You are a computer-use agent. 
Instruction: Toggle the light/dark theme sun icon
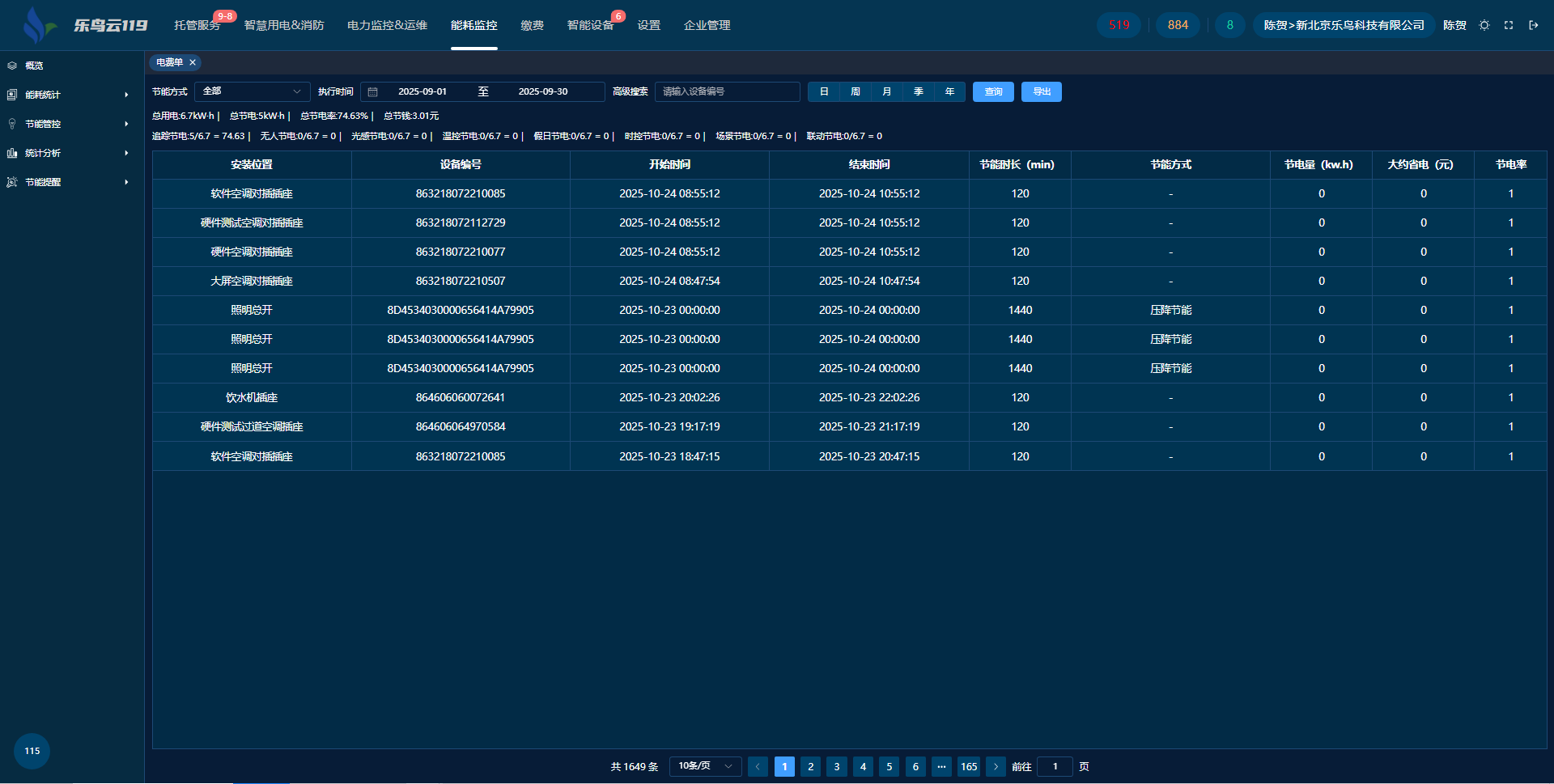(1484, 25)
